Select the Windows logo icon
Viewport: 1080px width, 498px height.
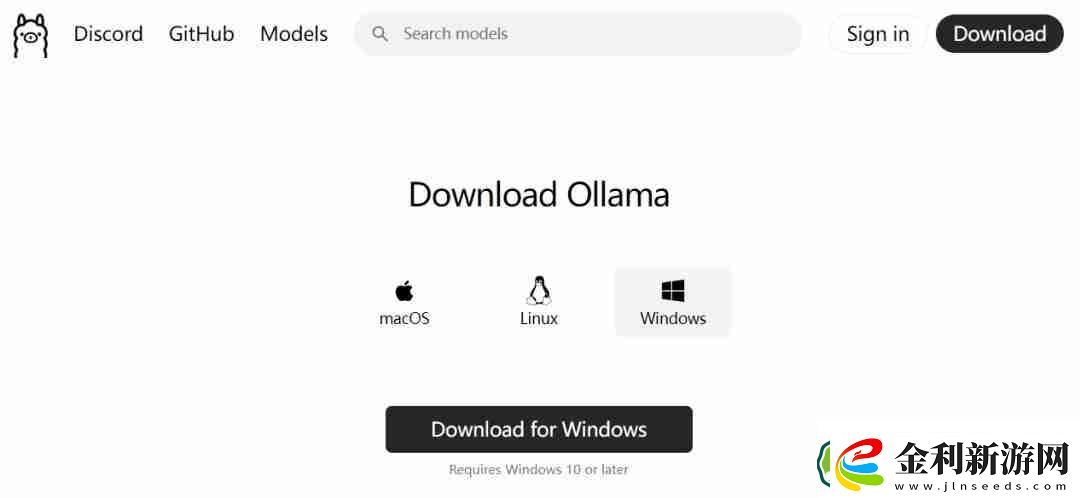point(673,291)
